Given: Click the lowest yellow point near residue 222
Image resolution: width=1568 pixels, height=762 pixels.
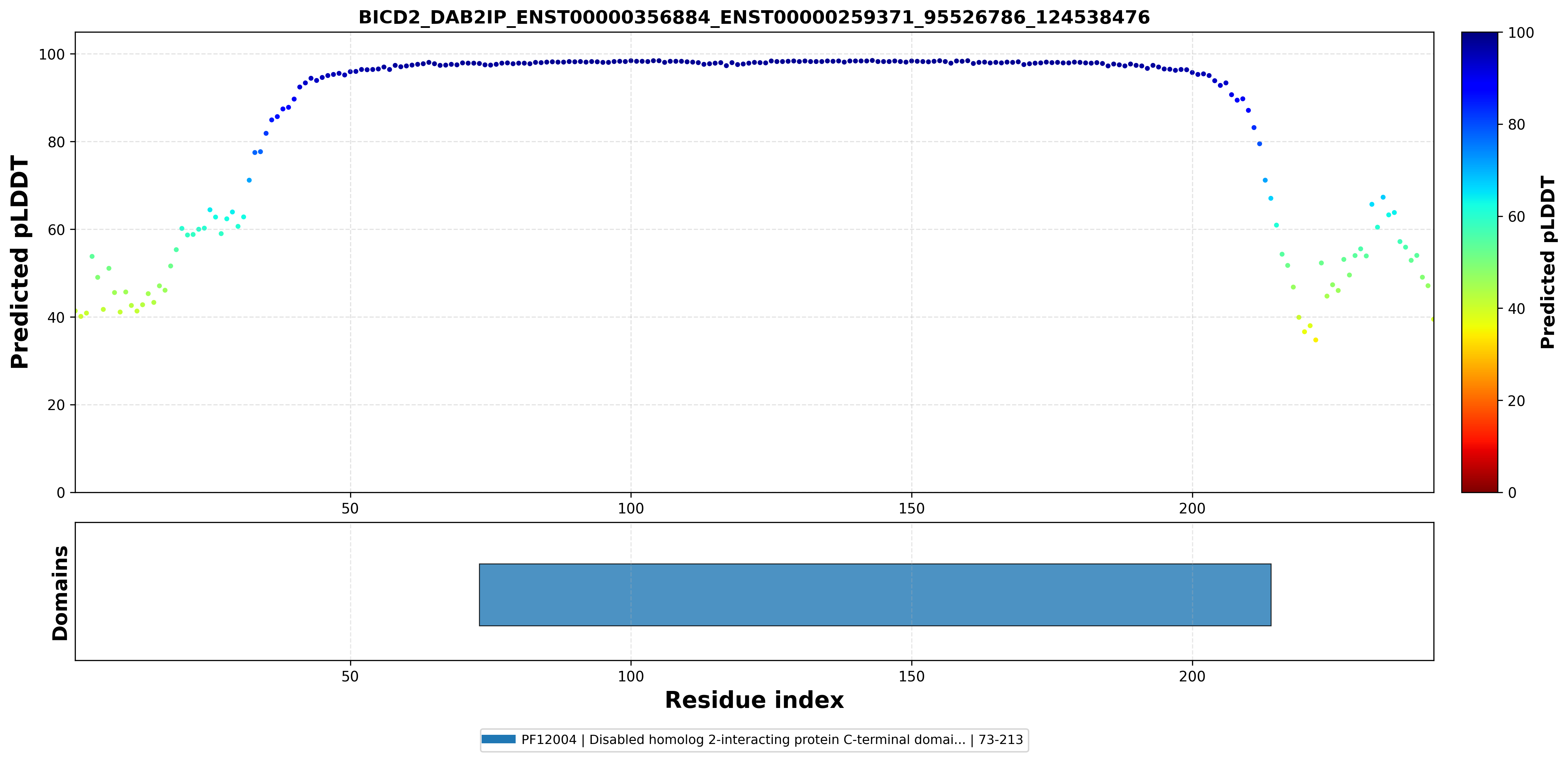Looking at the screenshot, I should point(1315,340).
